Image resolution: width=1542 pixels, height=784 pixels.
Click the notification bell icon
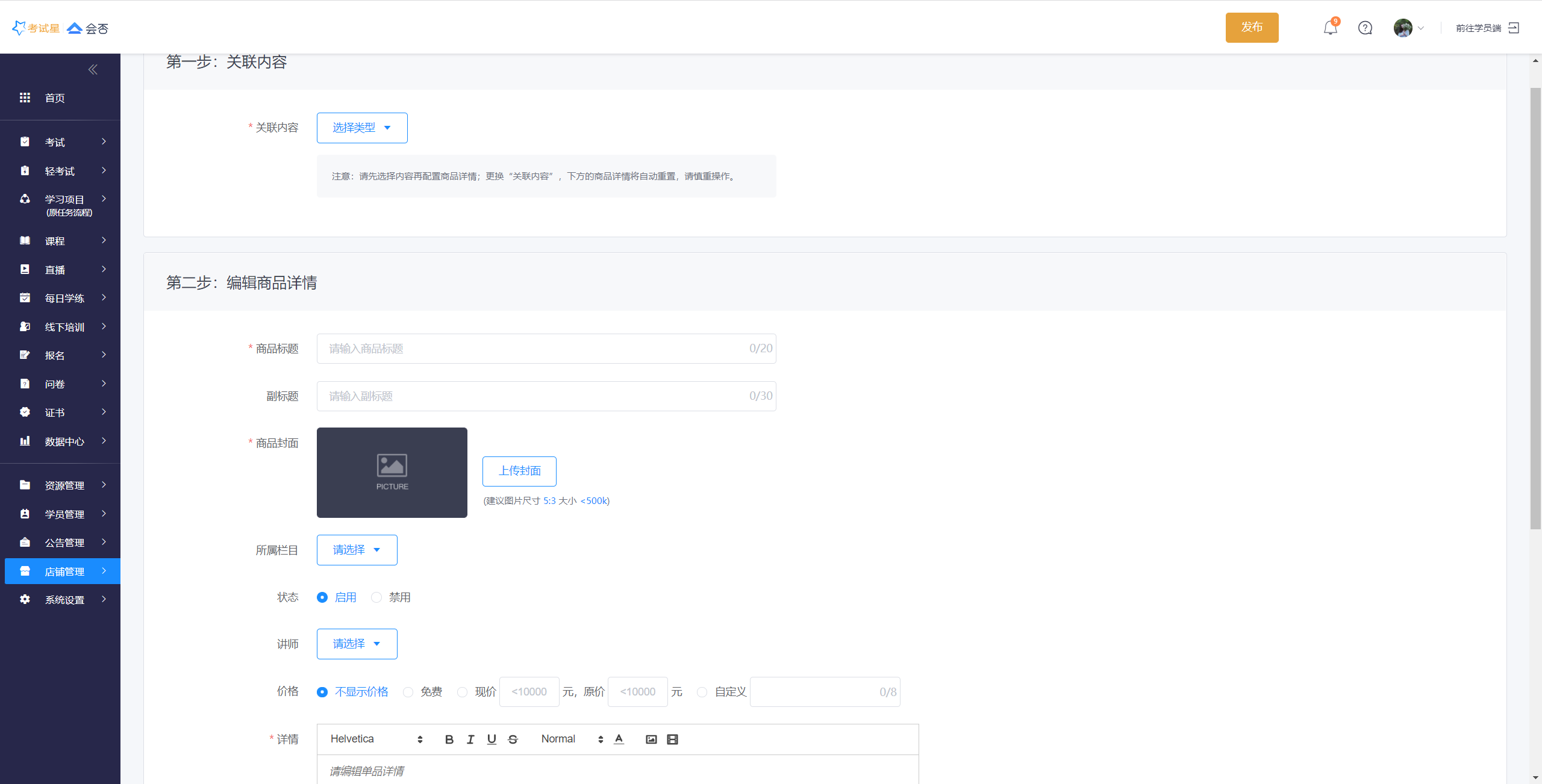click(x=1330, y=28)
